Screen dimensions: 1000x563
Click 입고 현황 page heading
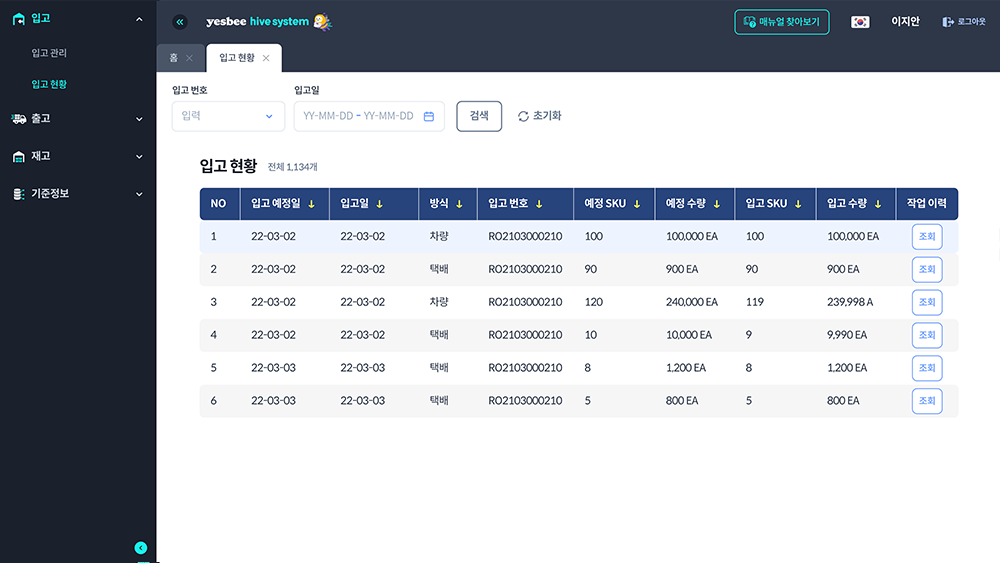[x=228, y=166]
